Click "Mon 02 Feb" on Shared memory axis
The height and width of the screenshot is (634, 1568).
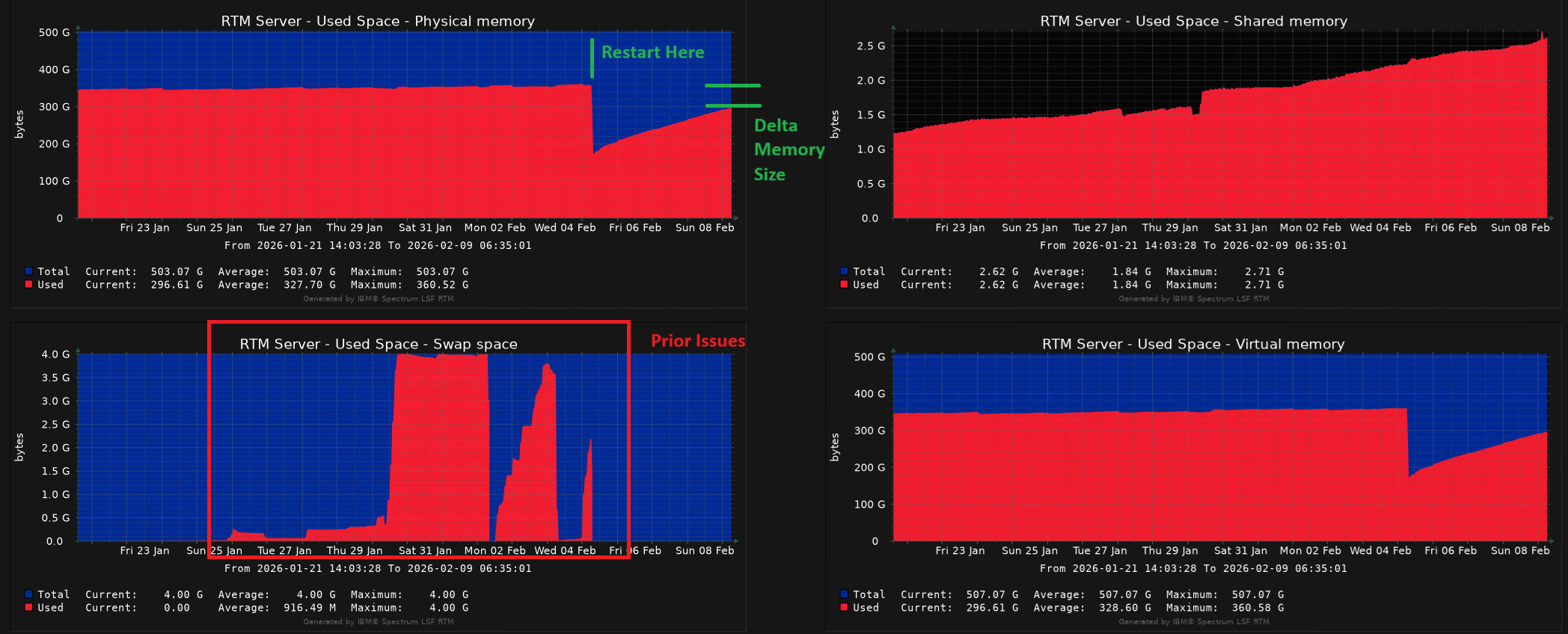point(1310,227)
